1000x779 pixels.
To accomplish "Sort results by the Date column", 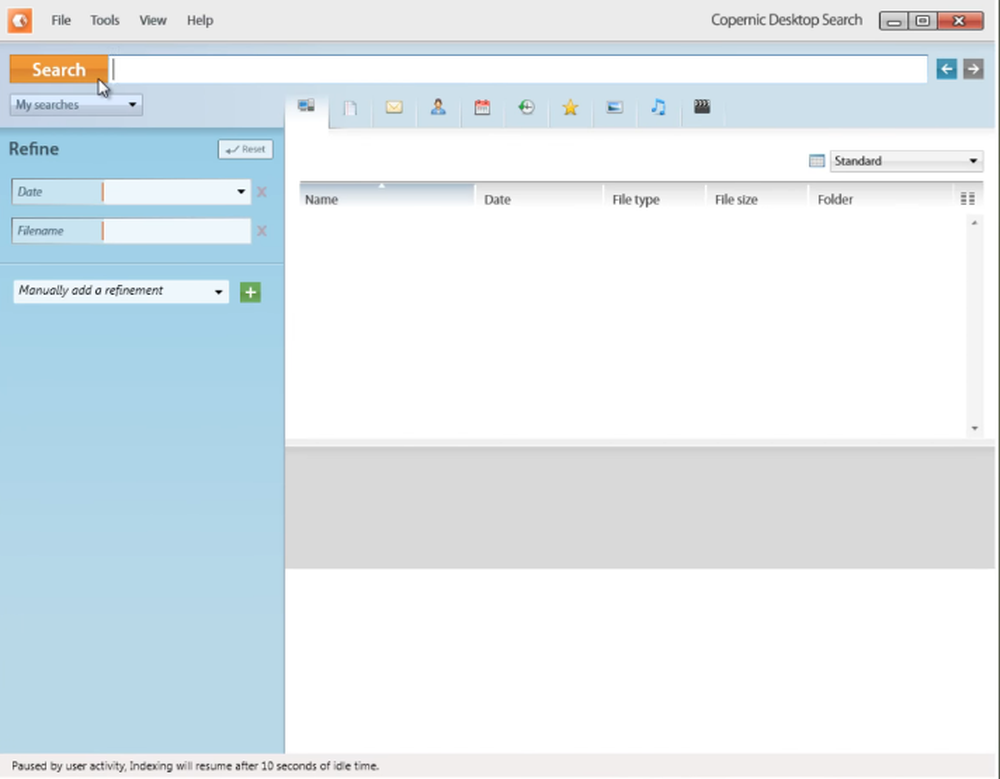I will (540, 199).
